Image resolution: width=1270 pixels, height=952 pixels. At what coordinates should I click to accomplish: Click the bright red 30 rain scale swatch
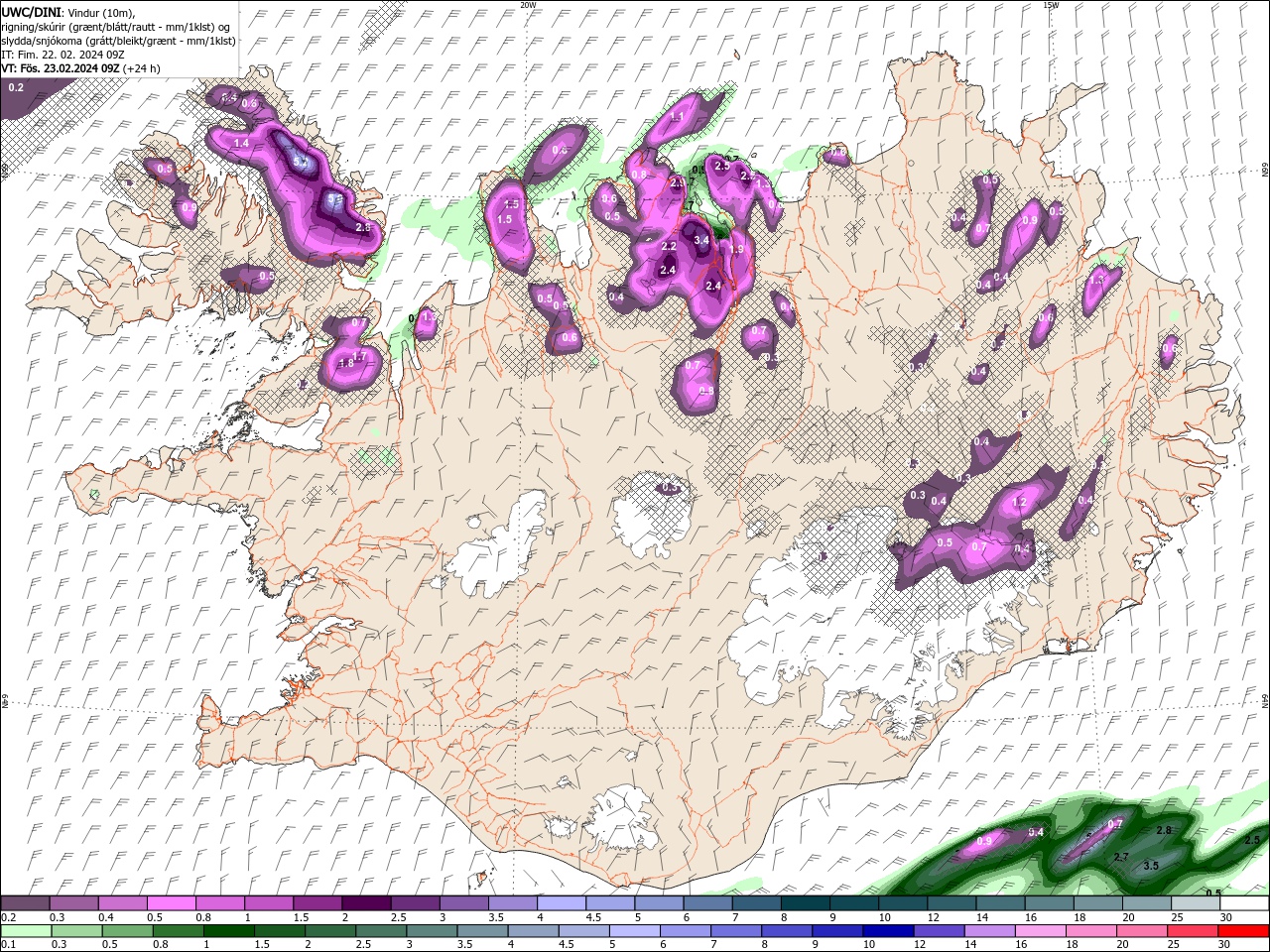pyautogui.click(x=1243, y=931)
